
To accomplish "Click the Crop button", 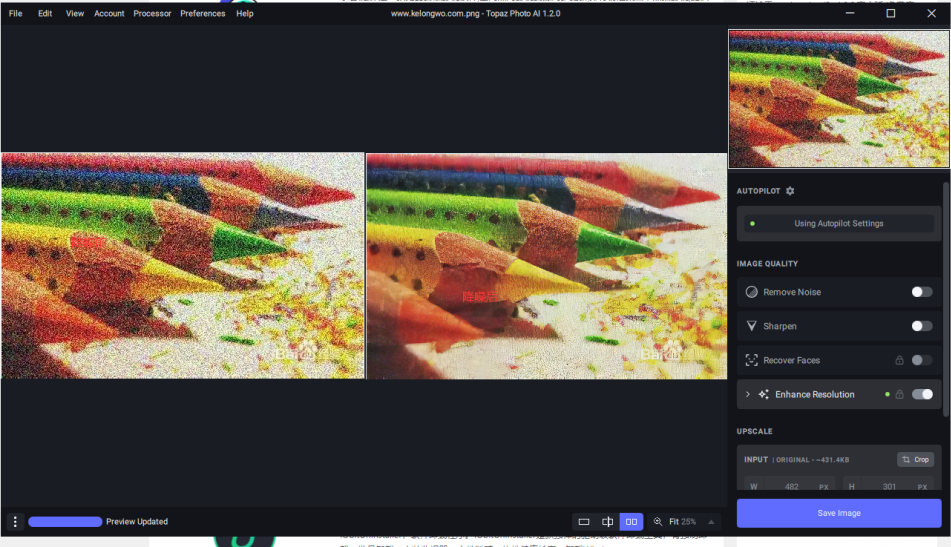I will [915, 460].
